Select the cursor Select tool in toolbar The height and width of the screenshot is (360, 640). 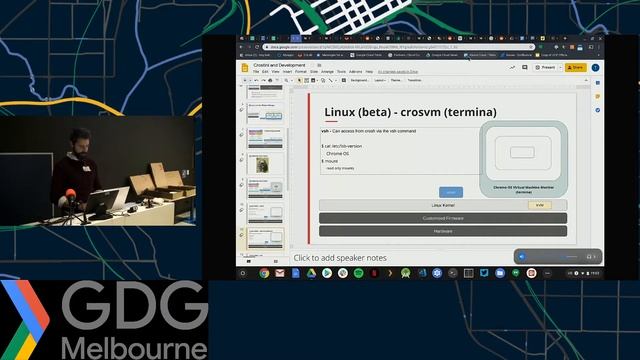pyautogui.click(x=299, y=80)
